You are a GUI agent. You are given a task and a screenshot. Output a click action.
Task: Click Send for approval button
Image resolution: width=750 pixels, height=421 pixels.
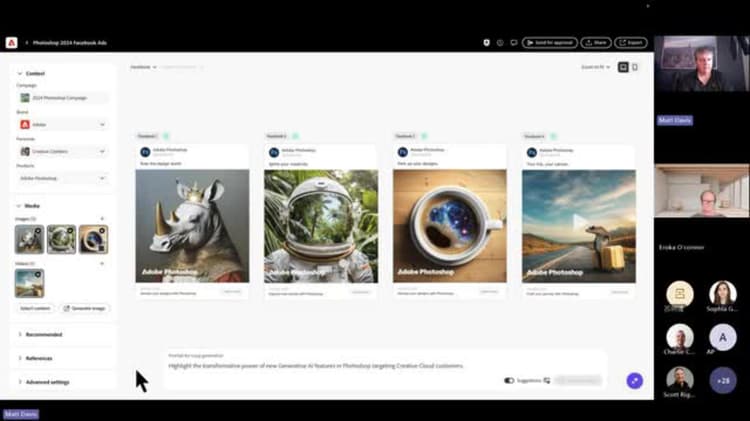[x=550, y=43]
